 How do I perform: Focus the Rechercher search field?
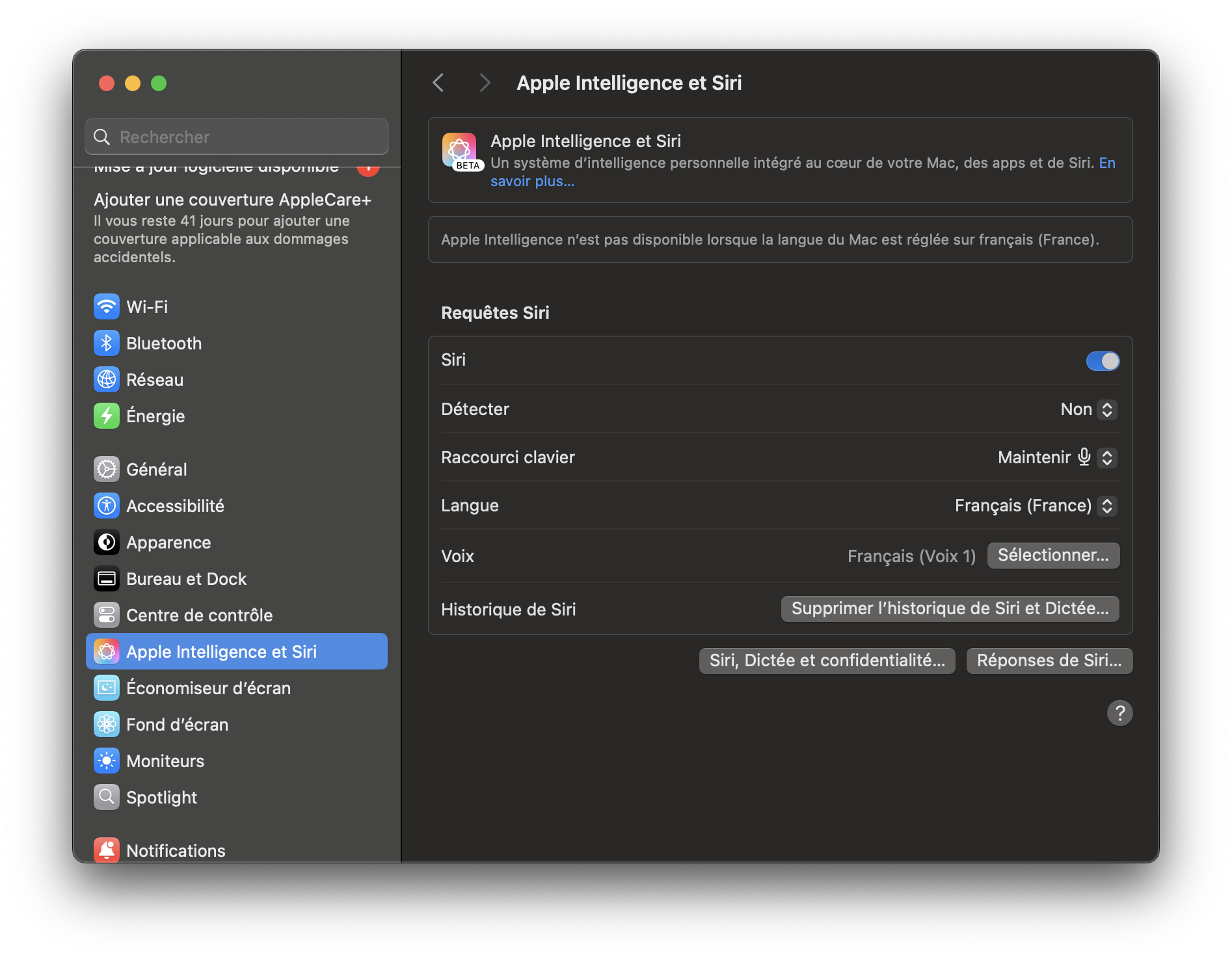tap(237, 137)
